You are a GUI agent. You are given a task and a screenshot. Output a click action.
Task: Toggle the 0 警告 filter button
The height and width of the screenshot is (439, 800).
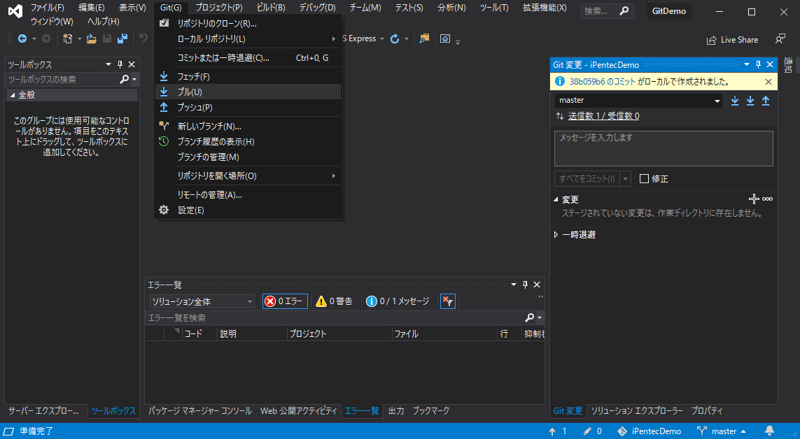point(334,301)
